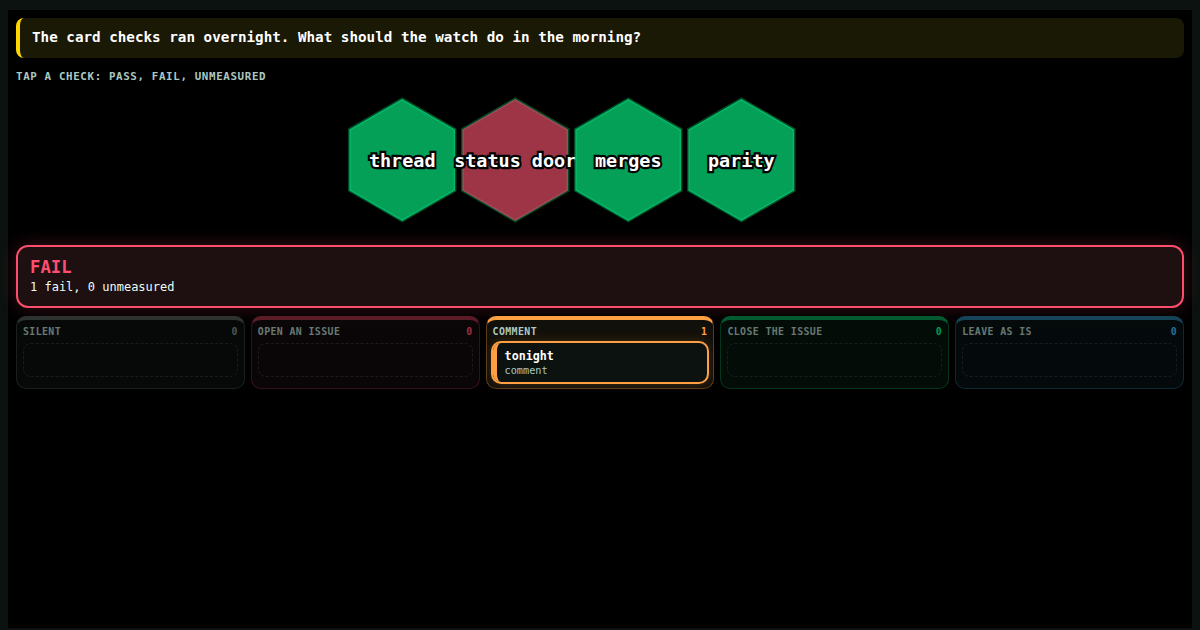
Task: Tap the status door check hexagon
Action: (x=515, y=160)
